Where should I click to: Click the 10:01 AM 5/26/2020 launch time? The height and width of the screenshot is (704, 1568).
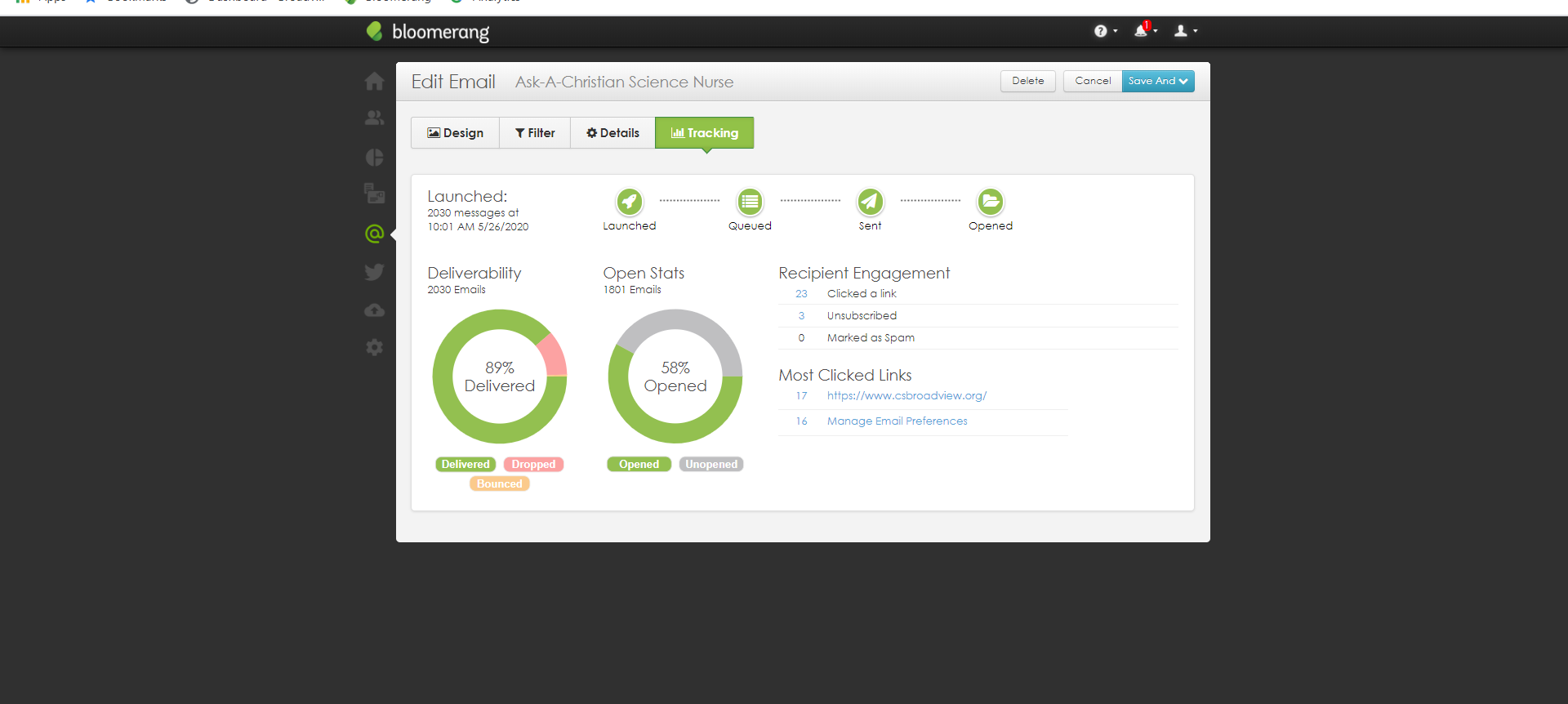478,227
